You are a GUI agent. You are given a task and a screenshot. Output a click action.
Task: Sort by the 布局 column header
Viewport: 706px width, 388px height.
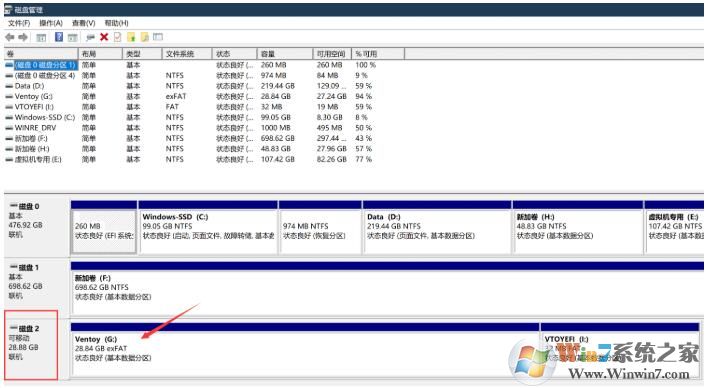coord(100,54)
